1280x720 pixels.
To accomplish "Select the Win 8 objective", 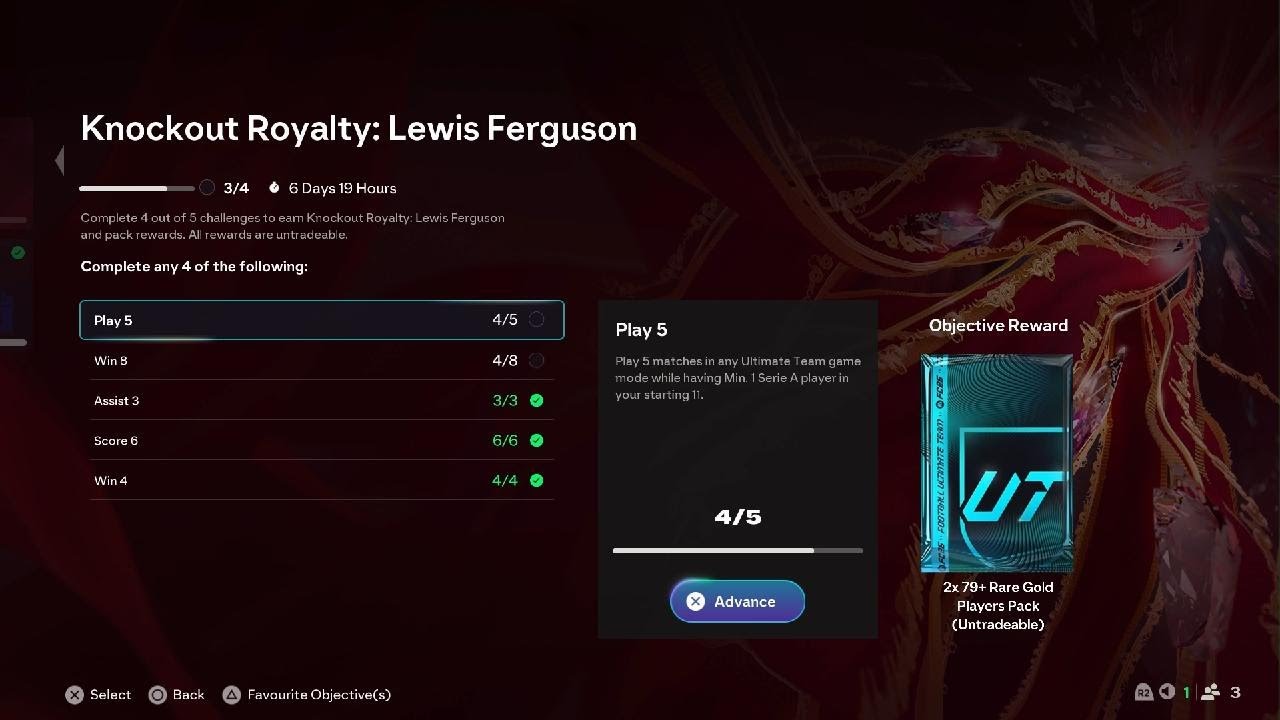I will [x=321, y=360].
